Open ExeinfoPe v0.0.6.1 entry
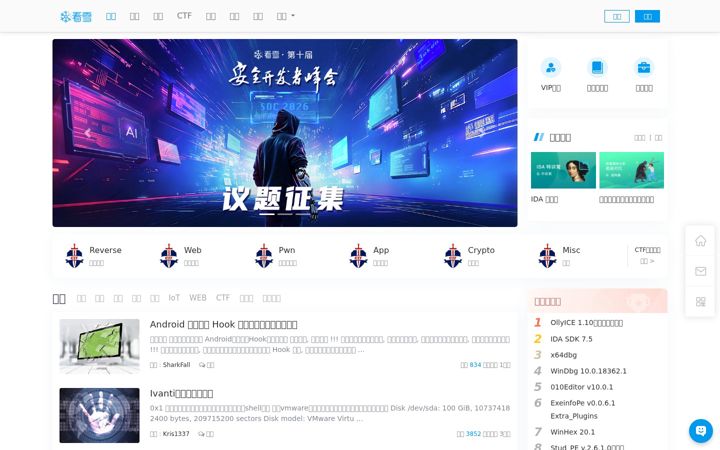This screenshot has height=450, width=720. [x=583, y=409]
